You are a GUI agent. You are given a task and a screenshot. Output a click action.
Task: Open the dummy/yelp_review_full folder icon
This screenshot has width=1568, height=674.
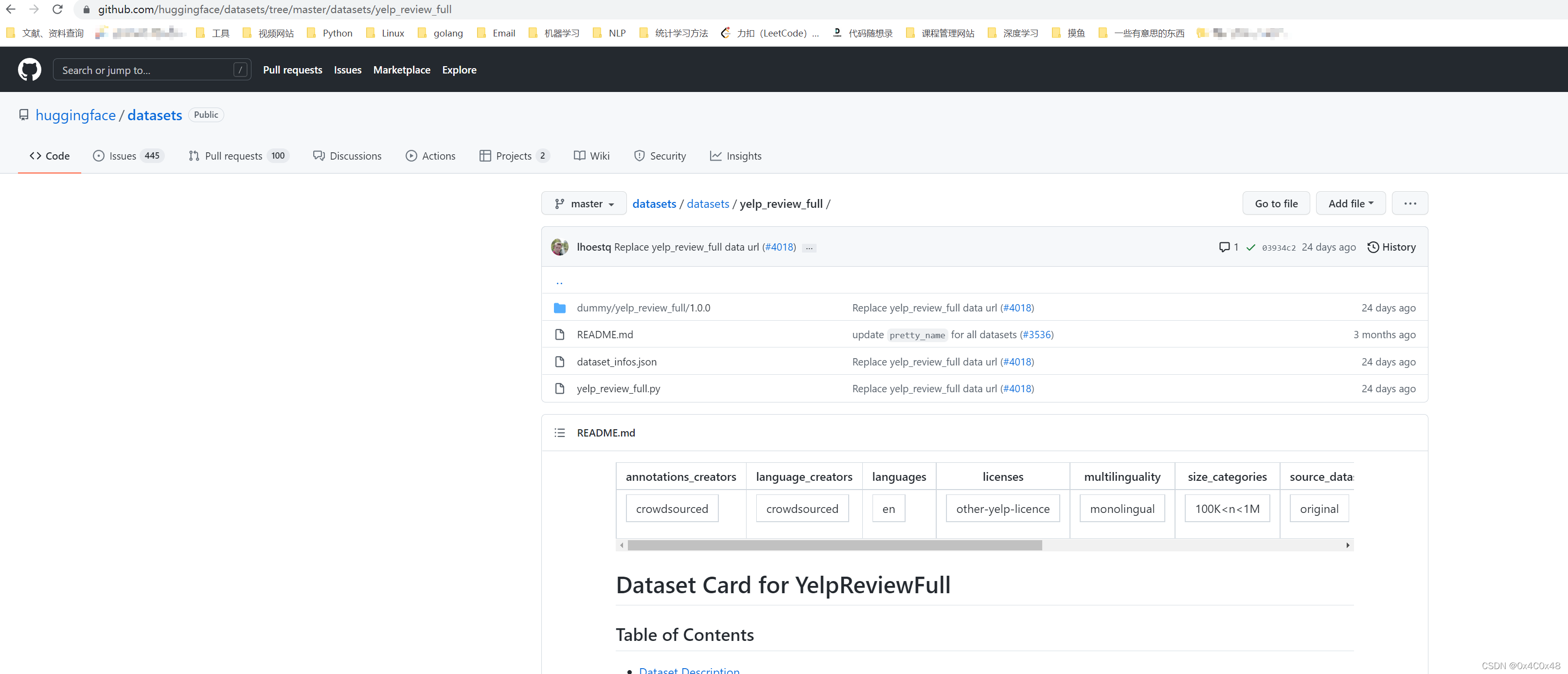(x=559, y=308)
